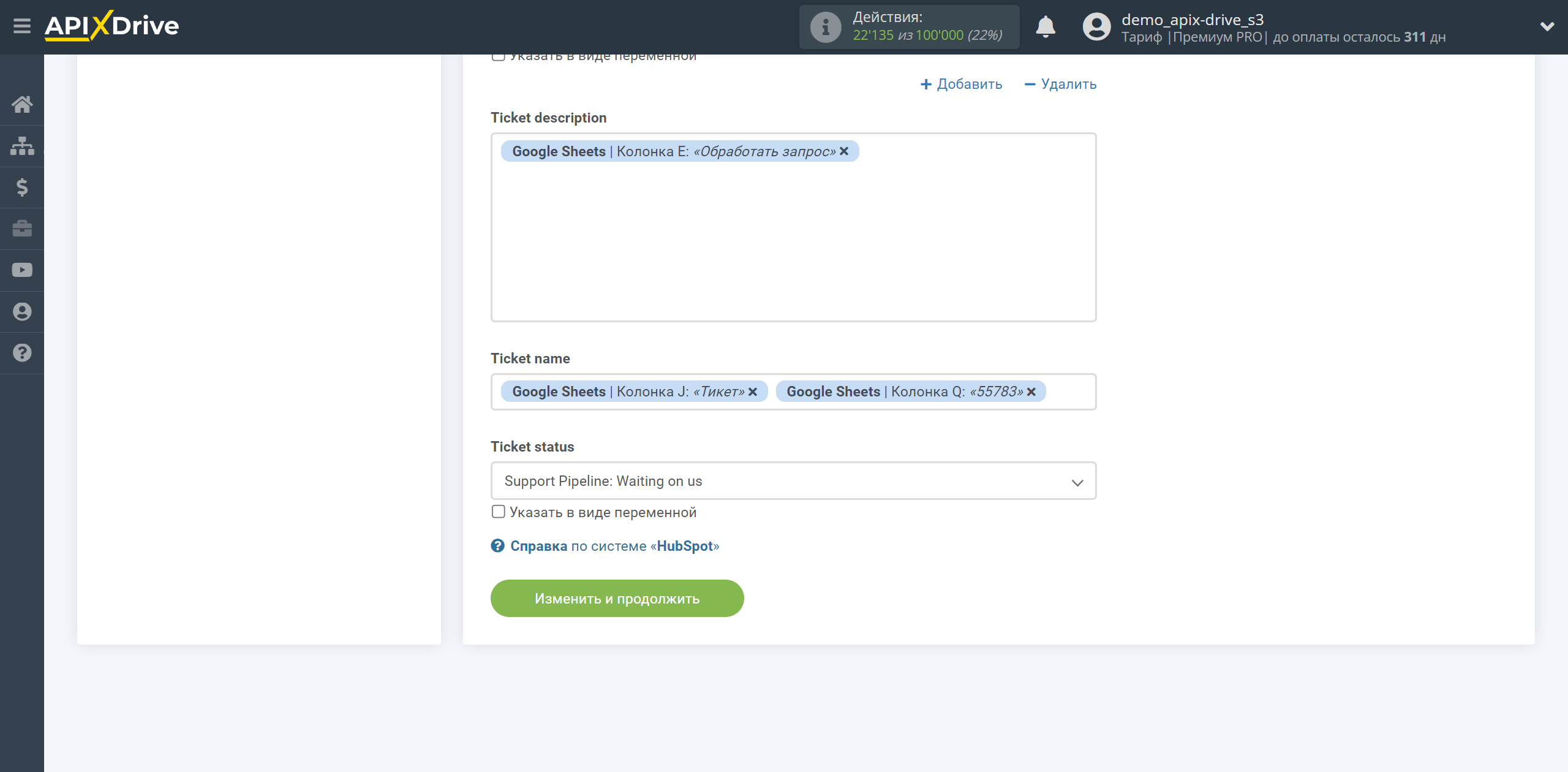
Task: Click the Действия usage counter
Action: [909, 27]
